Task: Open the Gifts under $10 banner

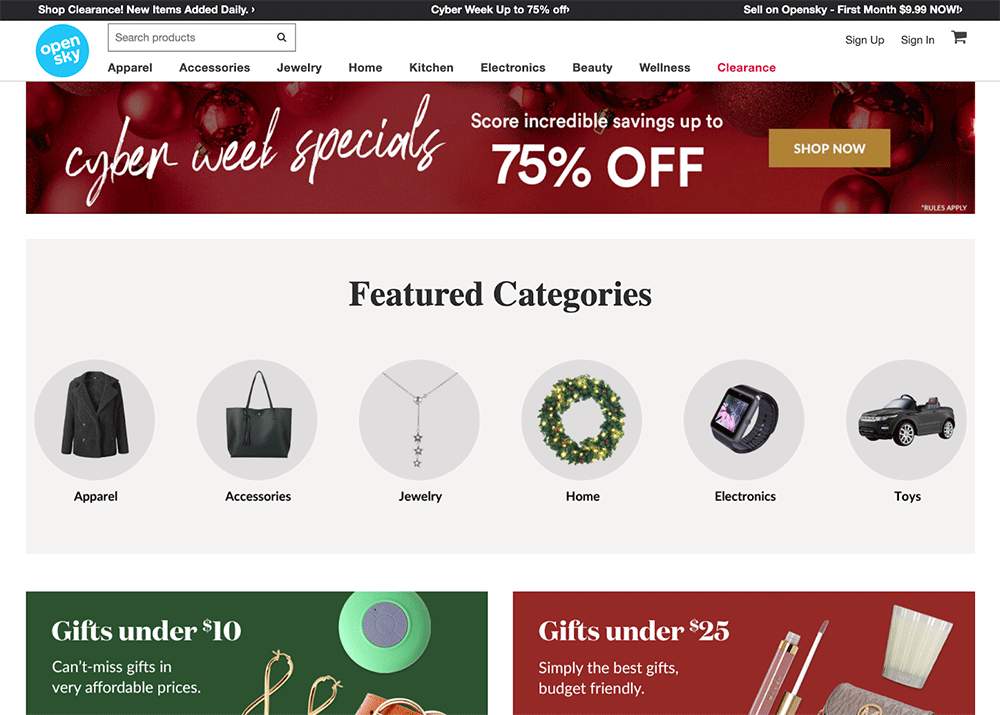Action: tap(257, 653)
